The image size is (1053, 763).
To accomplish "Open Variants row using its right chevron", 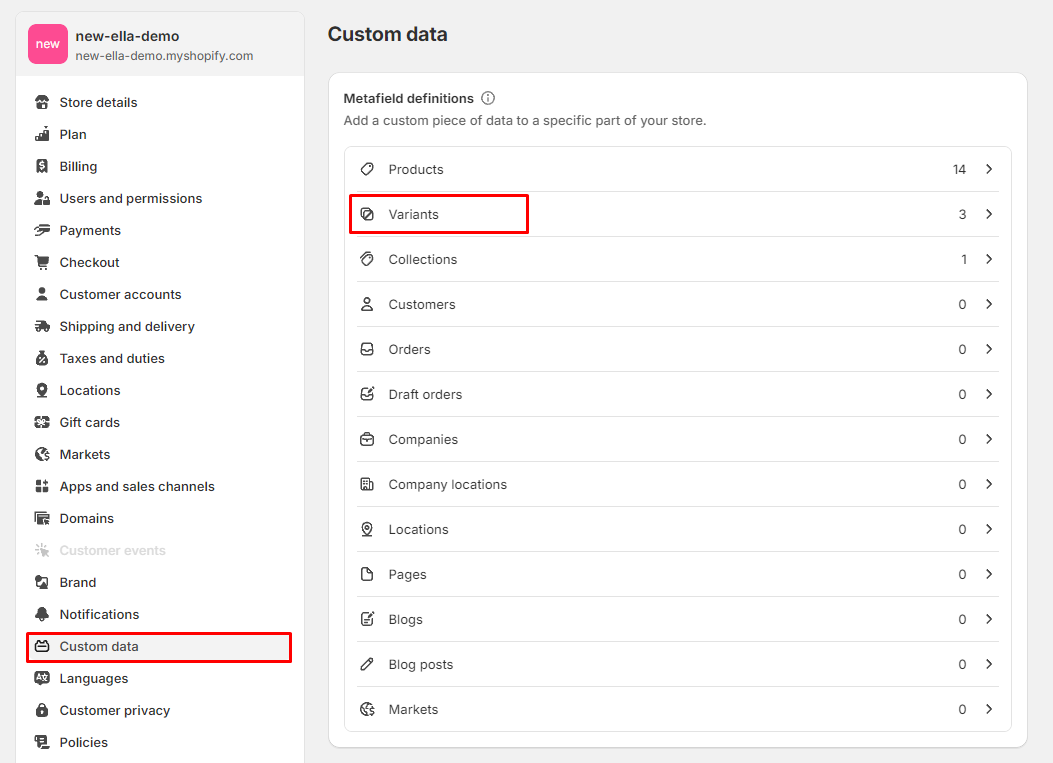I will [989, 214].
